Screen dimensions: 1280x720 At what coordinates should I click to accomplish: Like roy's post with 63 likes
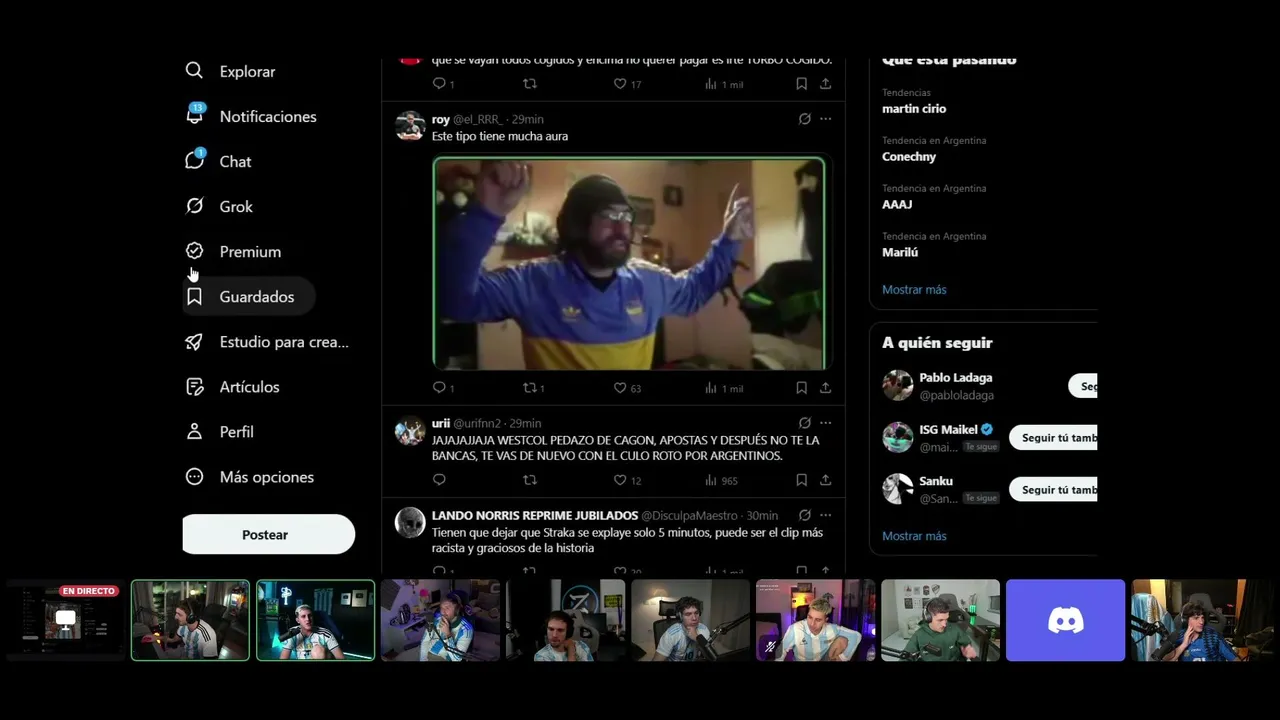coord(620,388)
